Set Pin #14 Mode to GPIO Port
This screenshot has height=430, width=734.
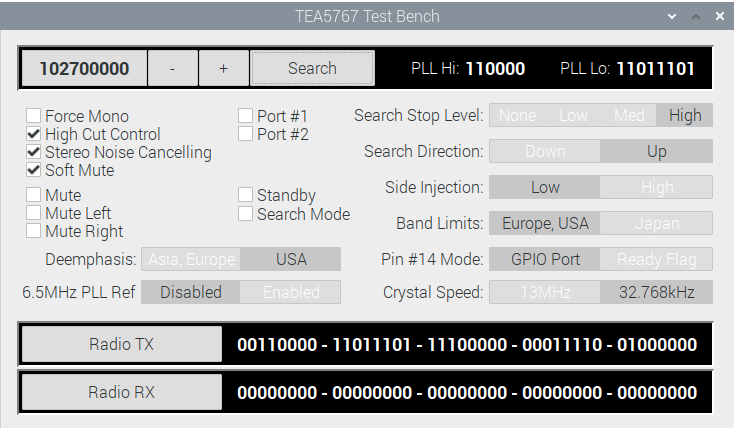click(x=545, y=259)
